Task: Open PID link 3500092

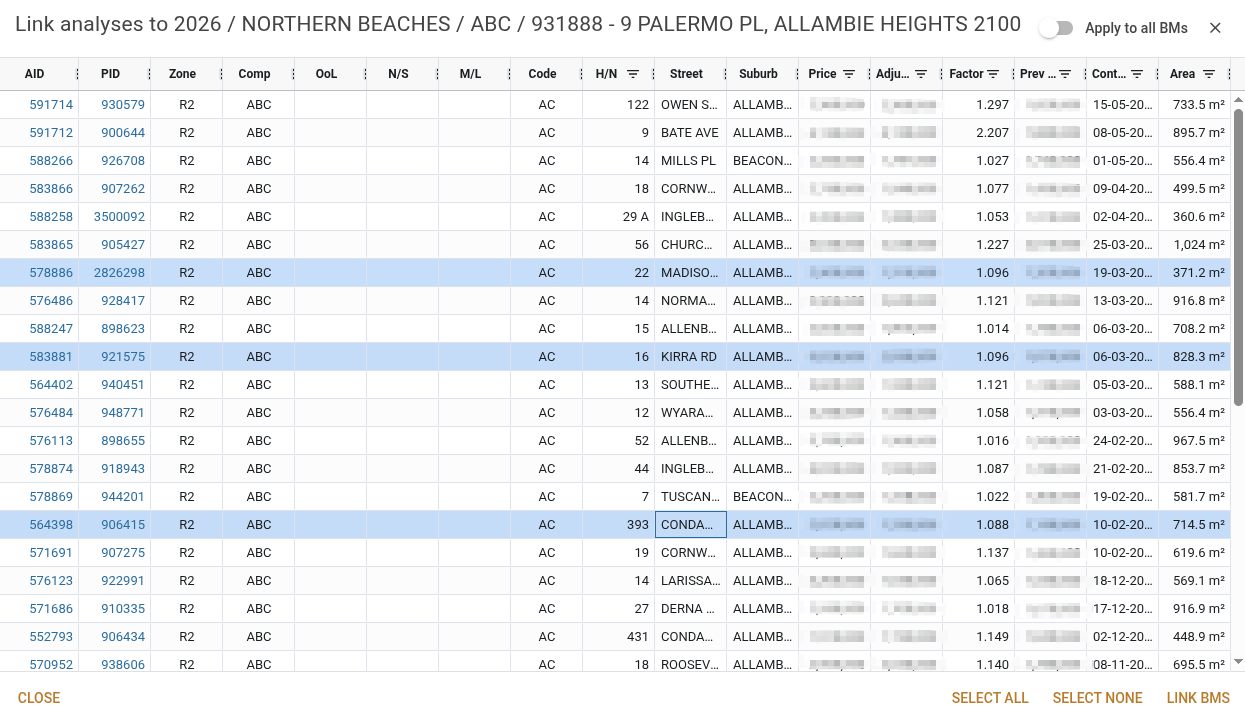Action: [119, 216]
